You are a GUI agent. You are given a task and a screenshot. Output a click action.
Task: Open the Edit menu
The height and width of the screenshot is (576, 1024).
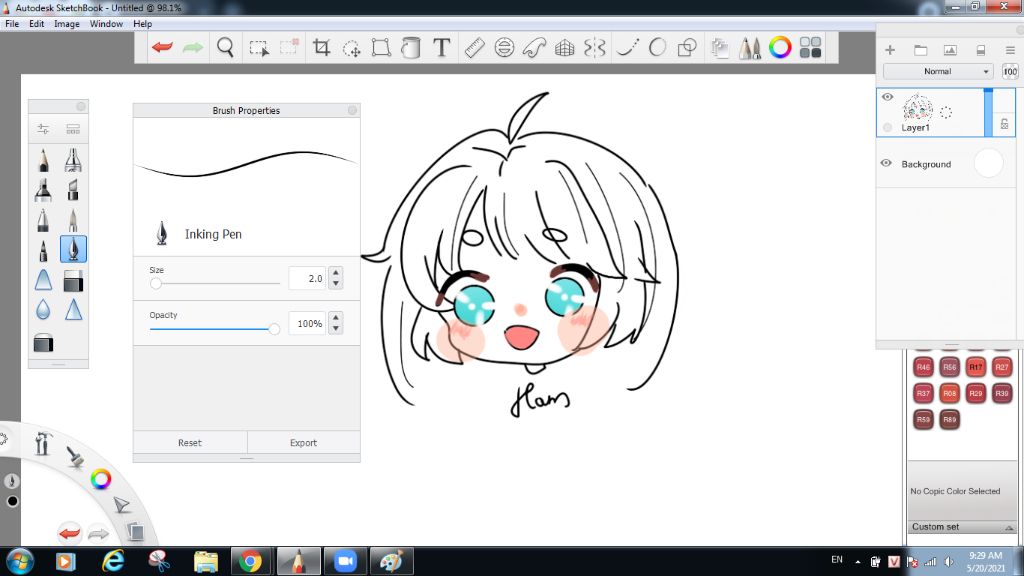(37, 24)
